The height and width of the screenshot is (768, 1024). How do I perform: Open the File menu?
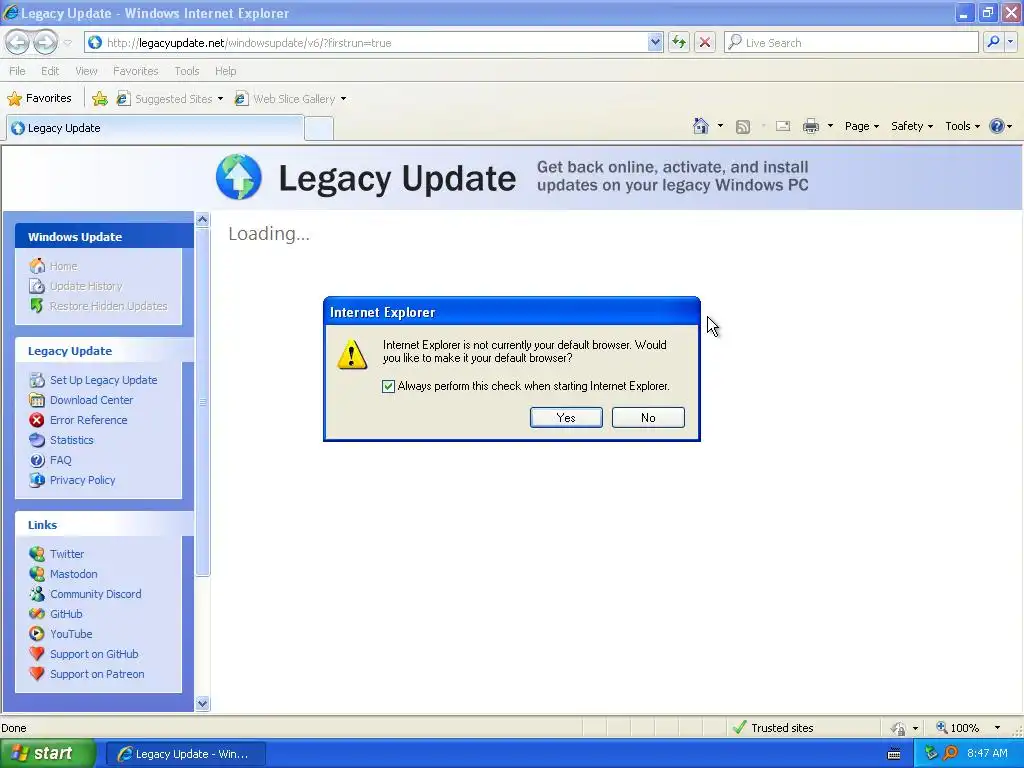coord(17,71)
